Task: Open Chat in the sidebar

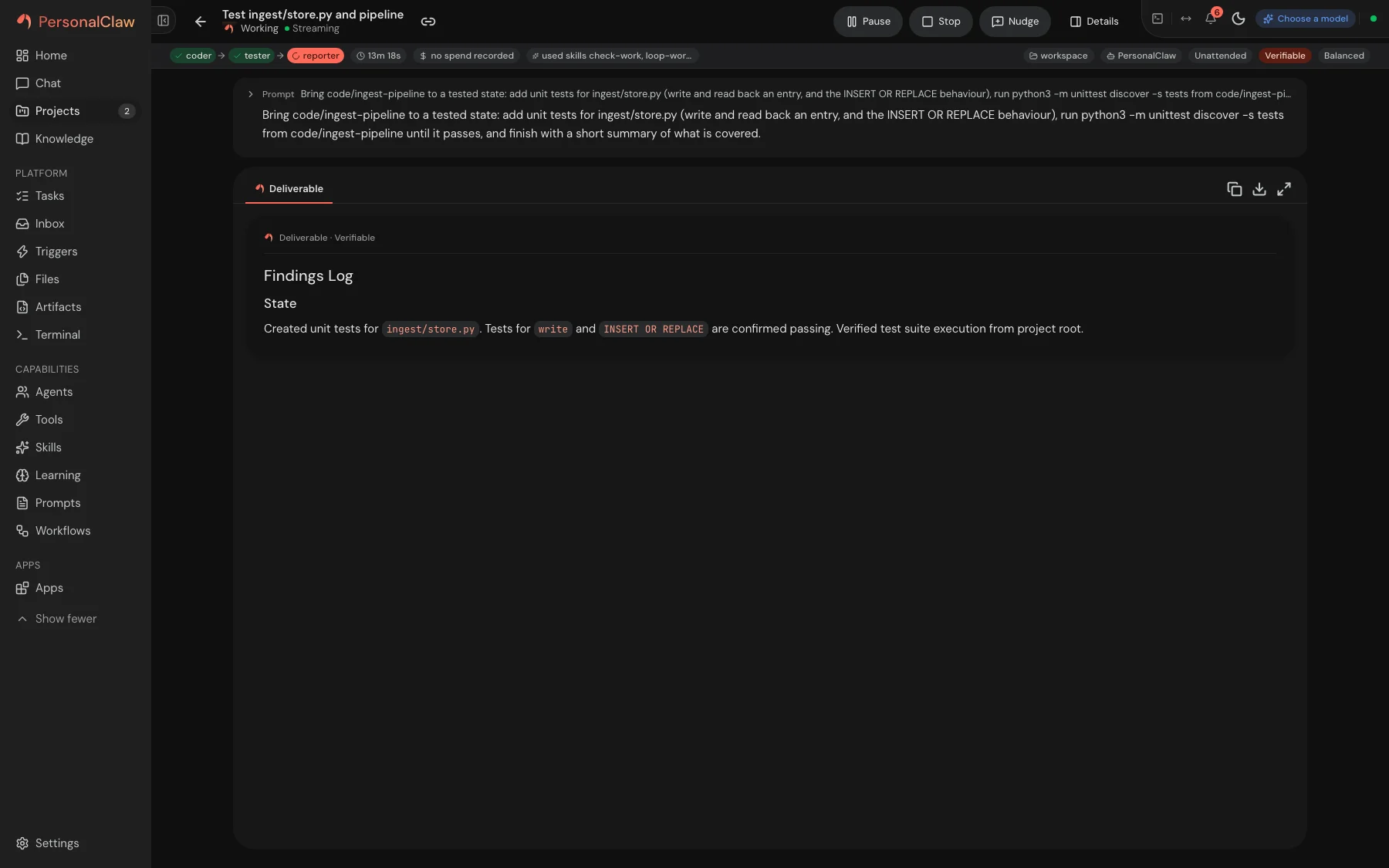Action: tap(76, 83)
